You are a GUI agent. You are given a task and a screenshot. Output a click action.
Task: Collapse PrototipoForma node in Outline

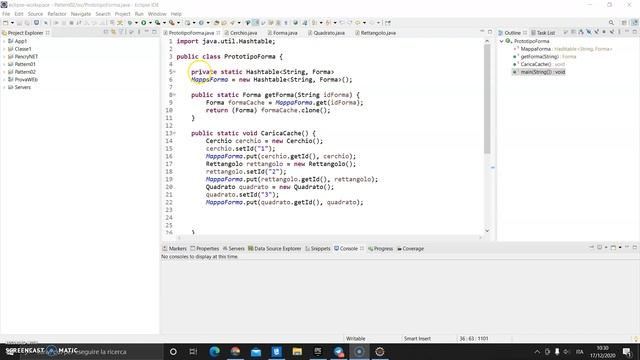[502, 41]
